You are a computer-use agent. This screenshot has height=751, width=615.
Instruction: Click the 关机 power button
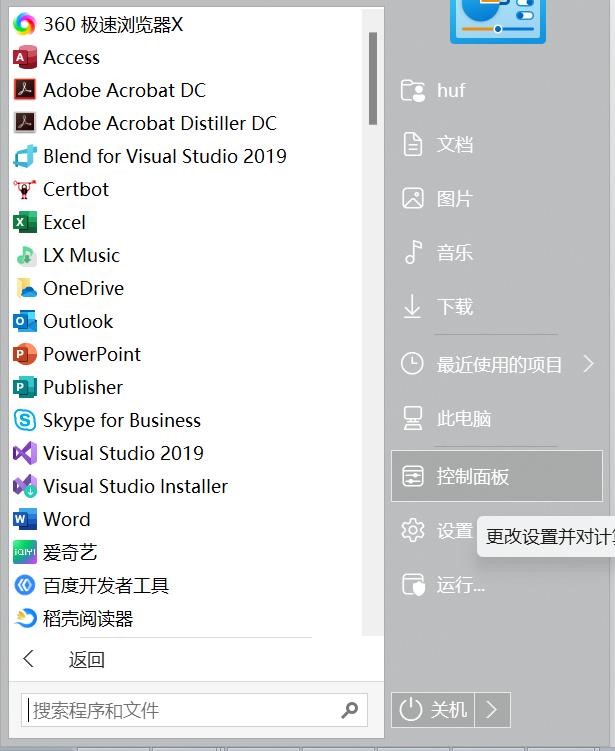[x=433, y=710]
